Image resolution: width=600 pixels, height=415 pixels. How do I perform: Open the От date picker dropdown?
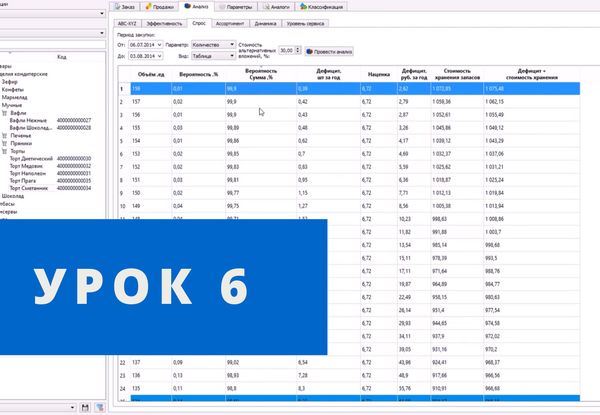[x=159, y=45]
